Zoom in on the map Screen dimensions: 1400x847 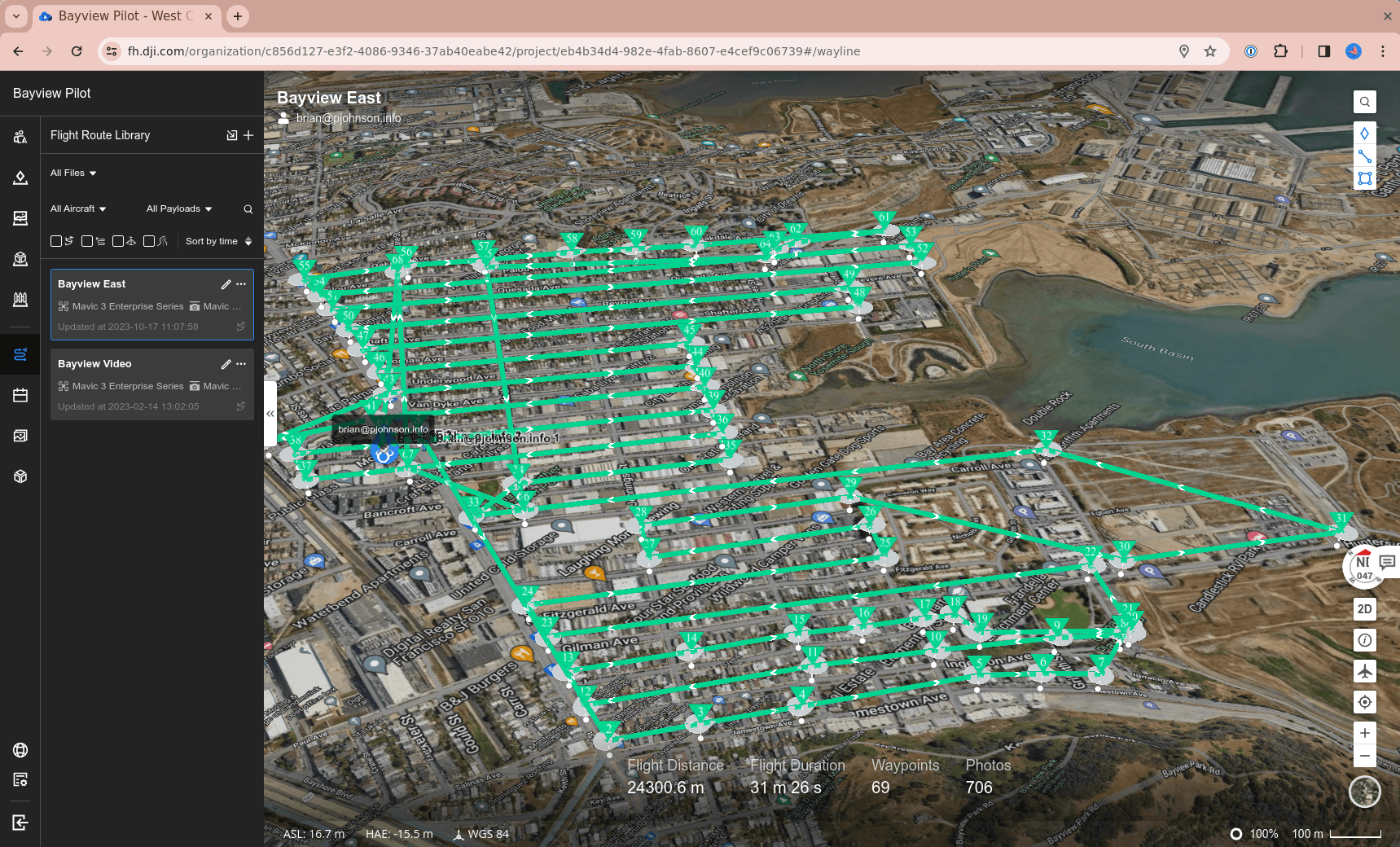[1365, 732]
